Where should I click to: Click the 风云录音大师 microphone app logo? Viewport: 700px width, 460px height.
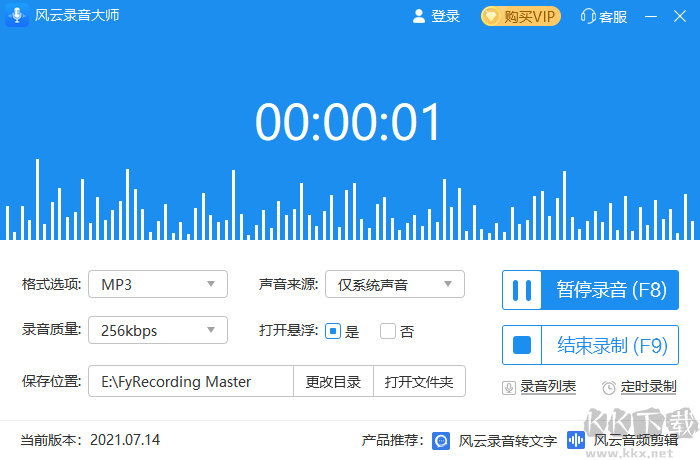pyautogui.click(x=17, y=15)
